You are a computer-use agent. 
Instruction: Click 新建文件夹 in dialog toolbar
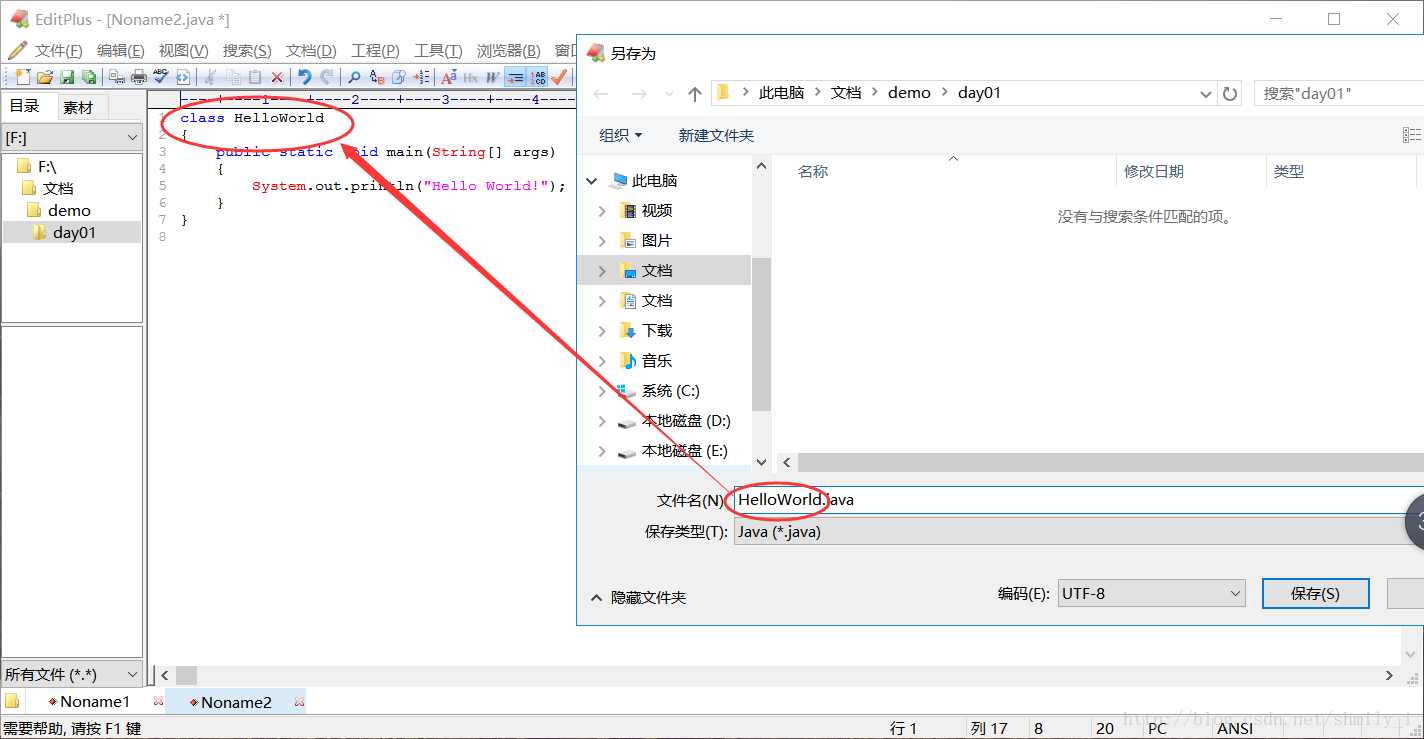coord(716,135)
